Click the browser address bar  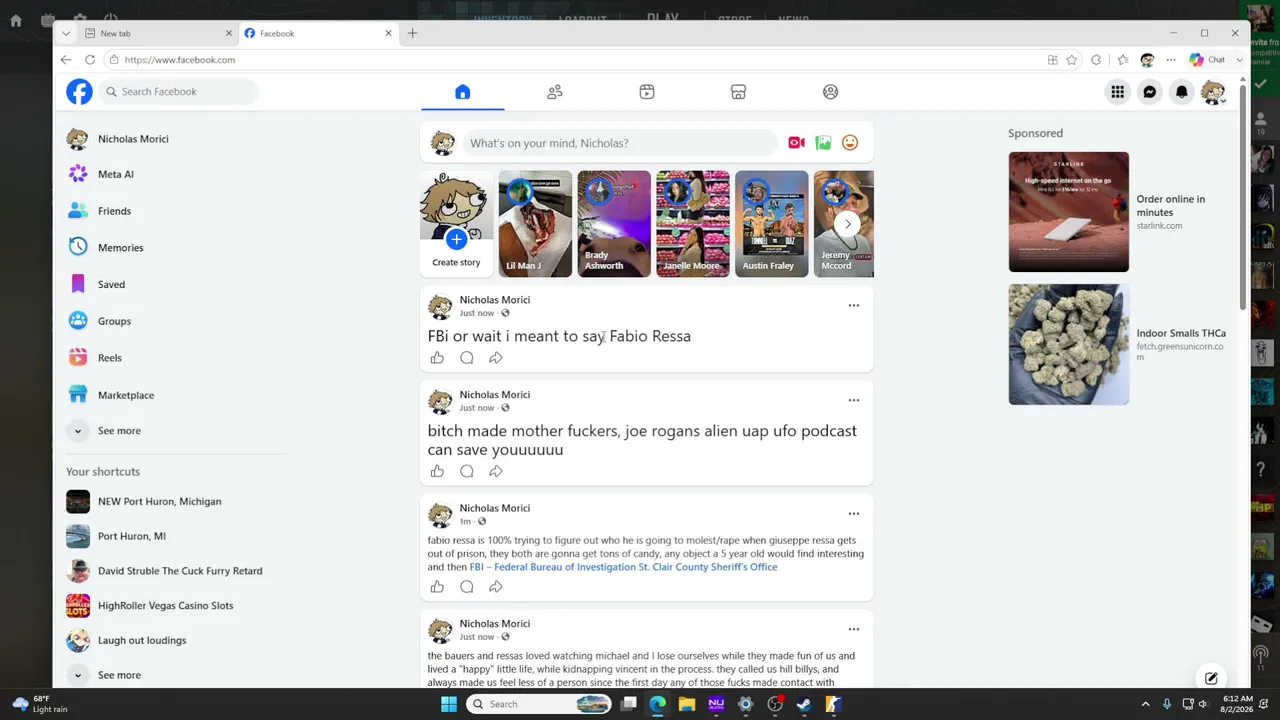[575, 60]
